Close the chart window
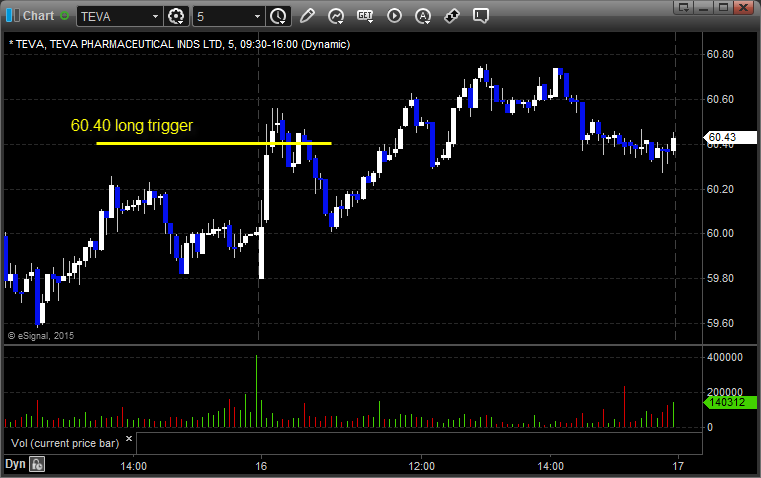 pyautogui.click(x=744, y=7)
